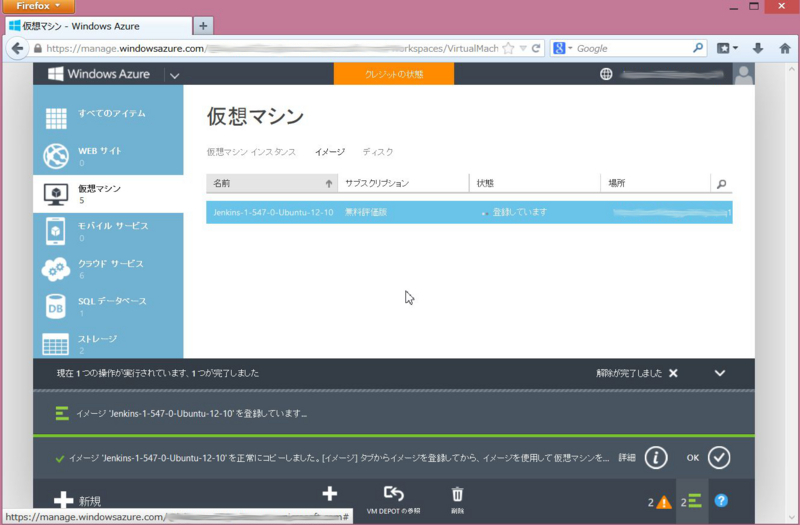Collapse notification panel chevron
The height and width of the screenshot is (525, 800).
coord(719,373)
